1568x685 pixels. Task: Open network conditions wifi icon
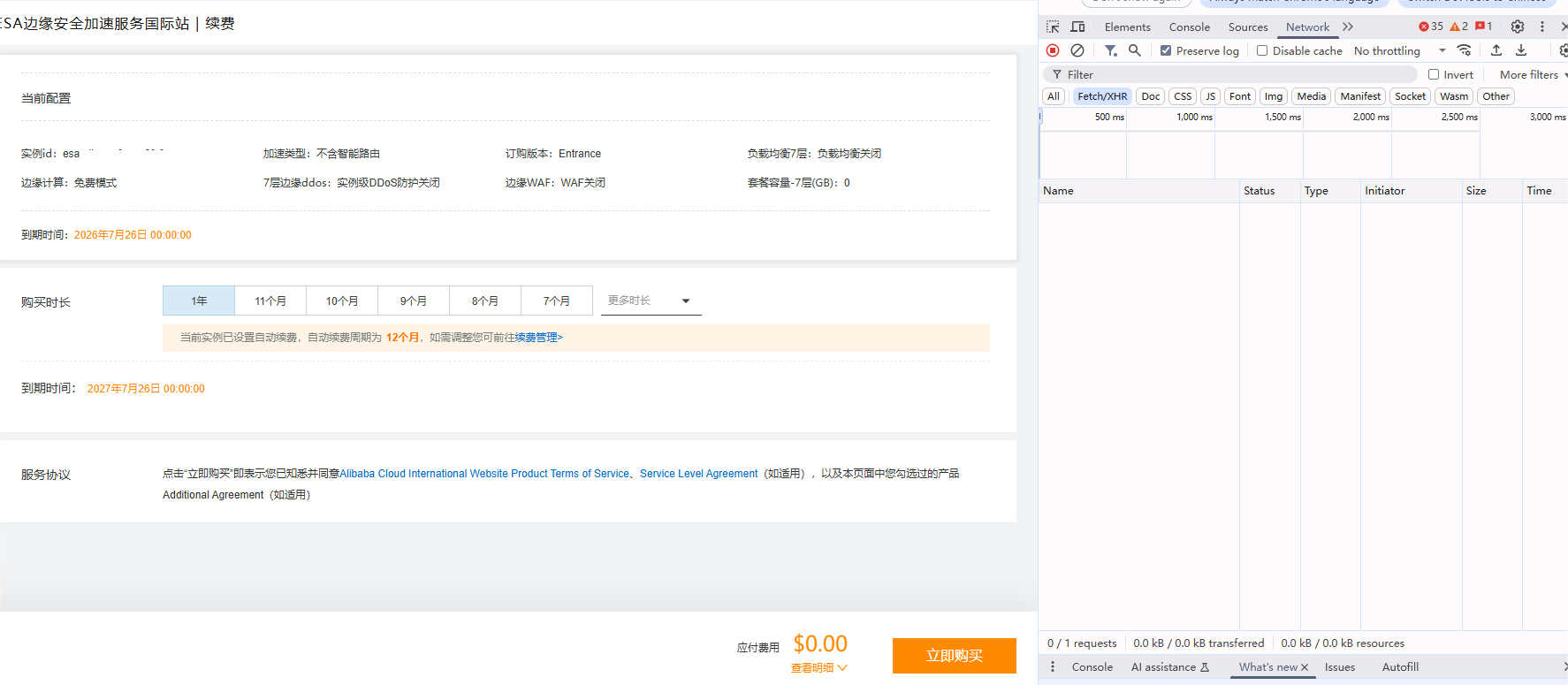(x=1465, y=50)
